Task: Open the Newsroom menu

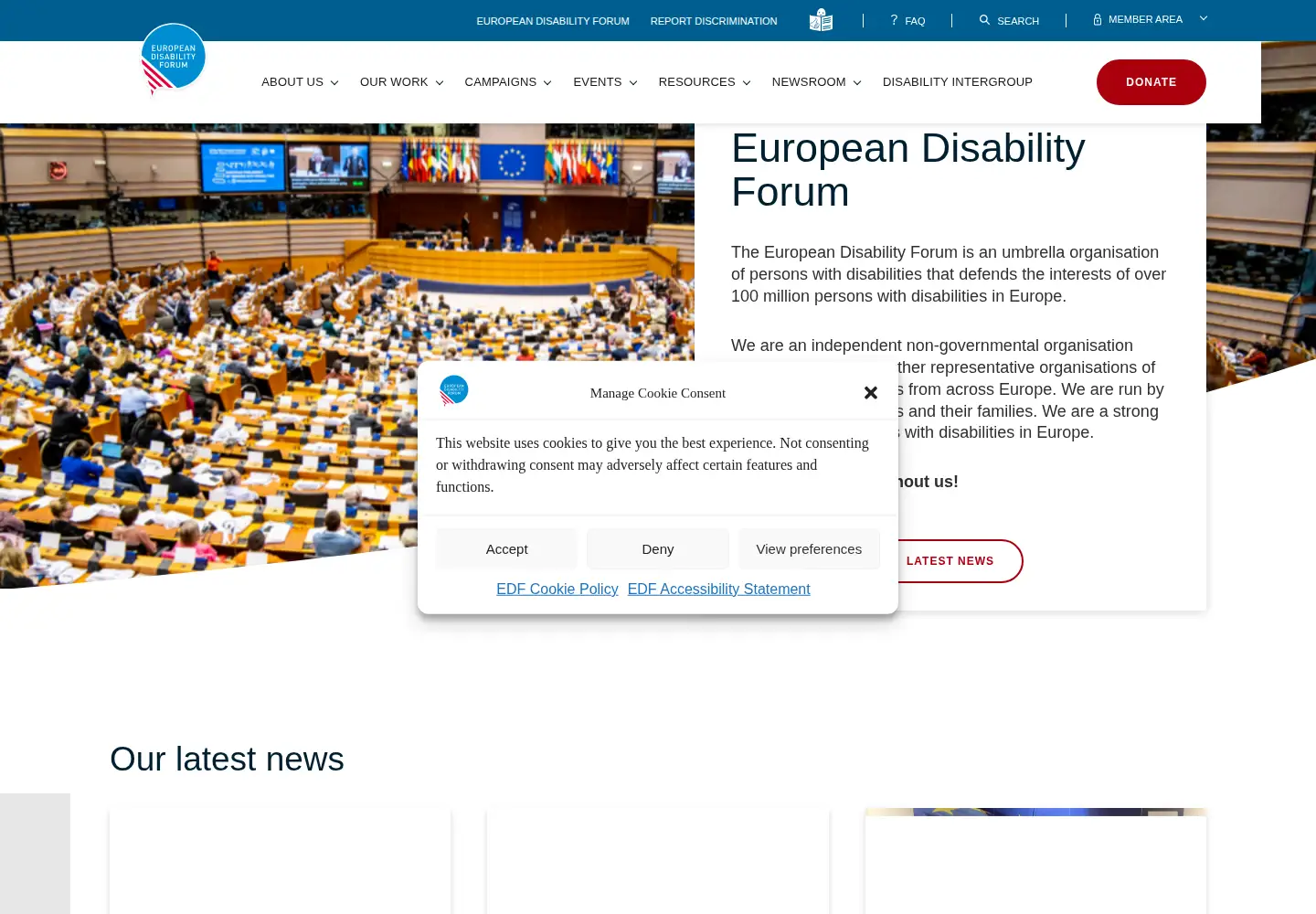Action: 809,82
